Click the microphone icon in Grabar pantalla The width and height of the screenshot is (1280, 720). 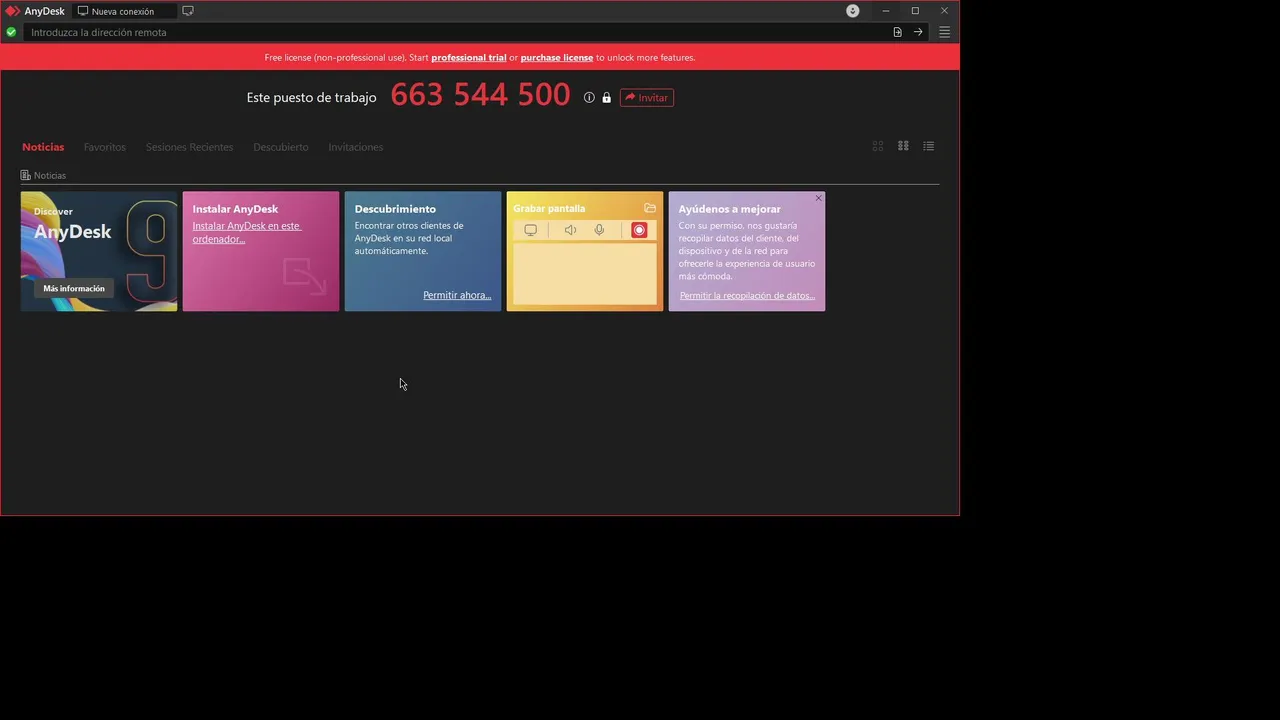(x=599, y=230)
